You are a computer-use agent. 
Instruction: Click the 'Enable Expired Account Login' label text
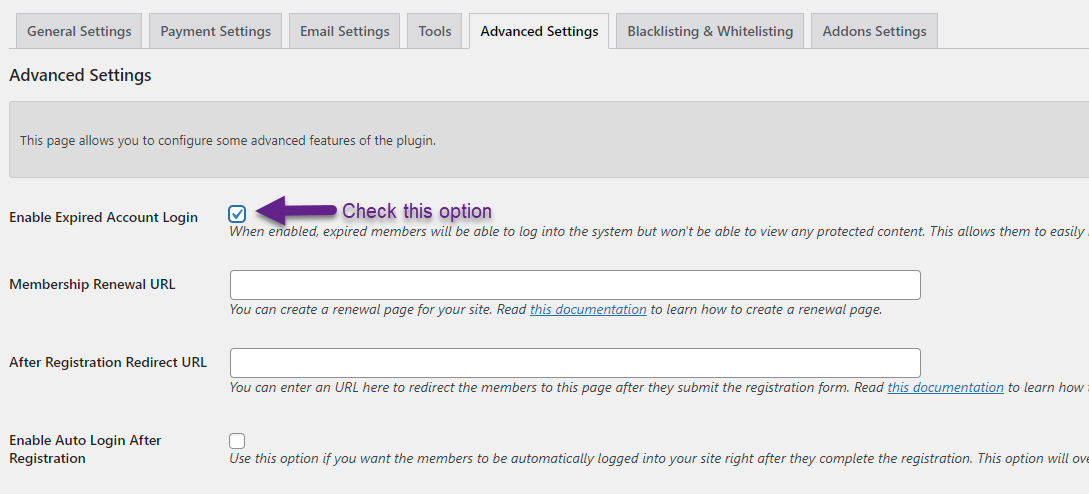(x=104, y=217)
